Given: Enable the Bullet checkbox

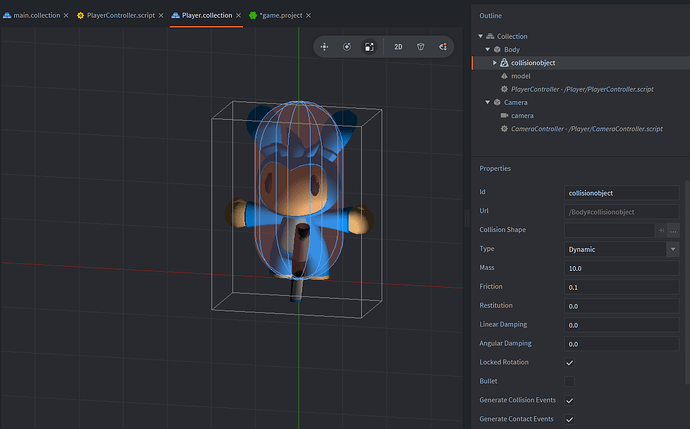Looking at the screenshot, I should click(569, 381).
